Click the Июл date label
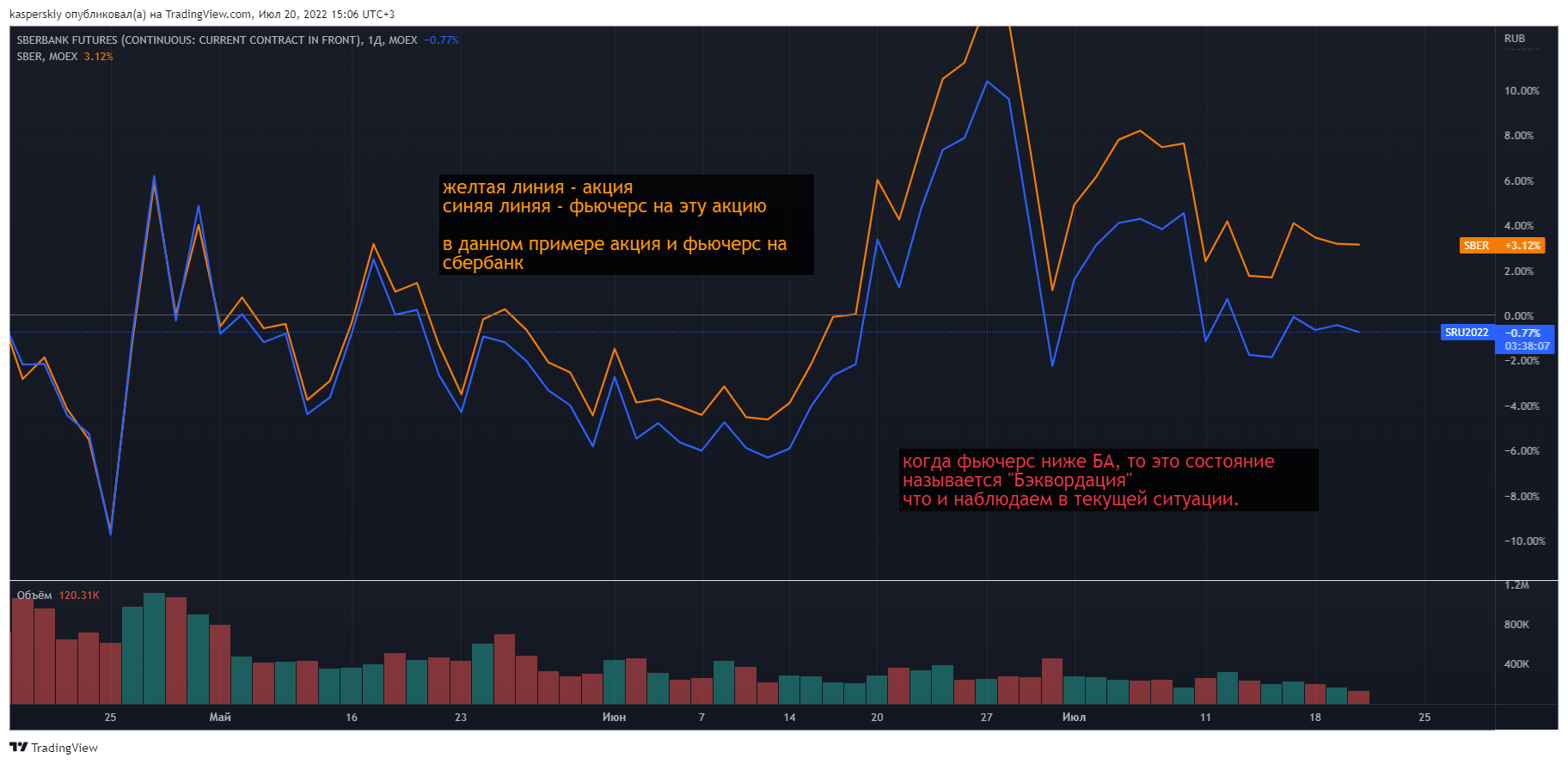Screen dimensions: 1568x764 coord(1074,718)
